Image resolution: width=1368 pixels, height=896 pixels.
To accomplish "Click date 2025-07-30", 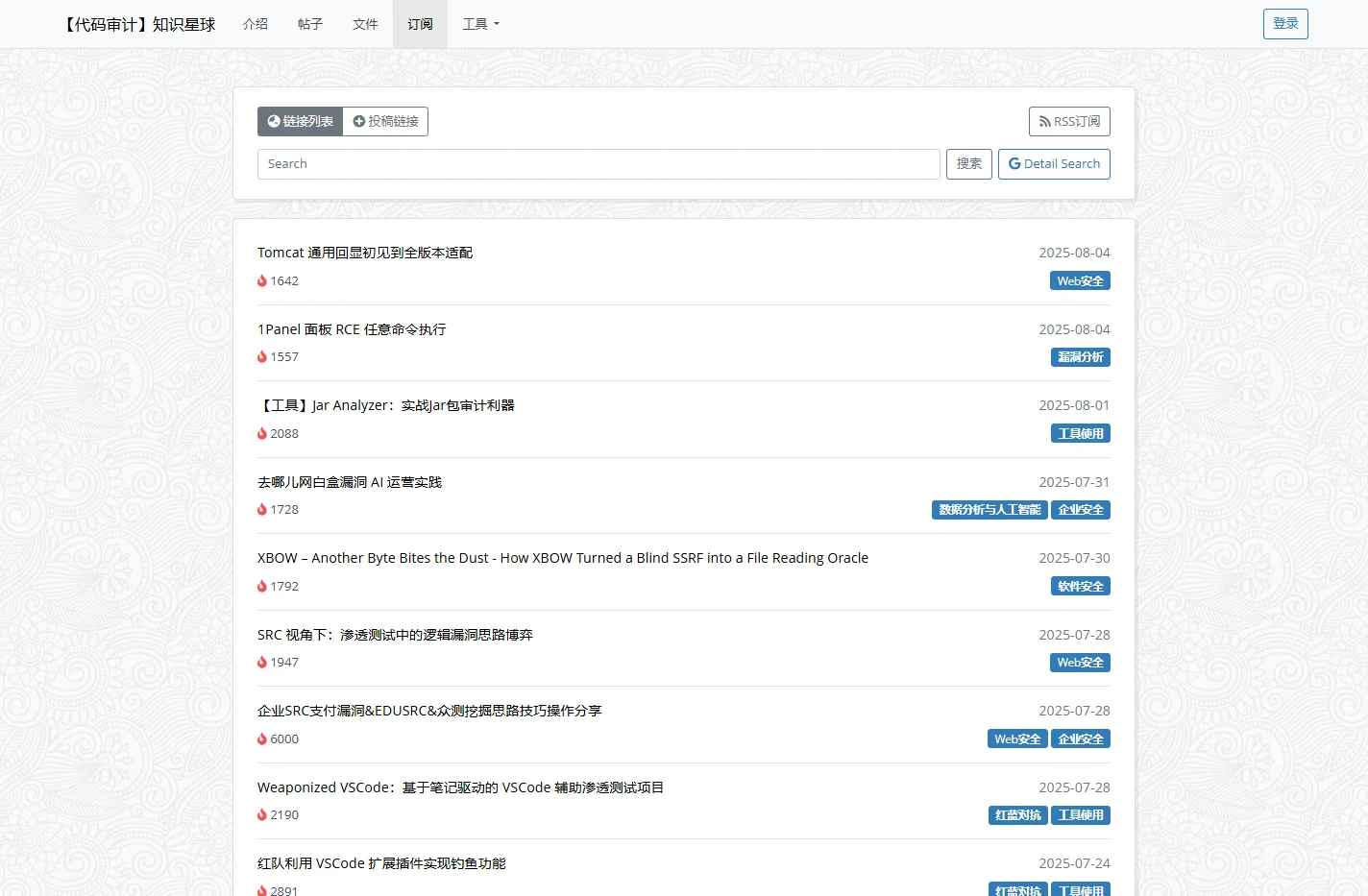I will [x=1074, y=558].
